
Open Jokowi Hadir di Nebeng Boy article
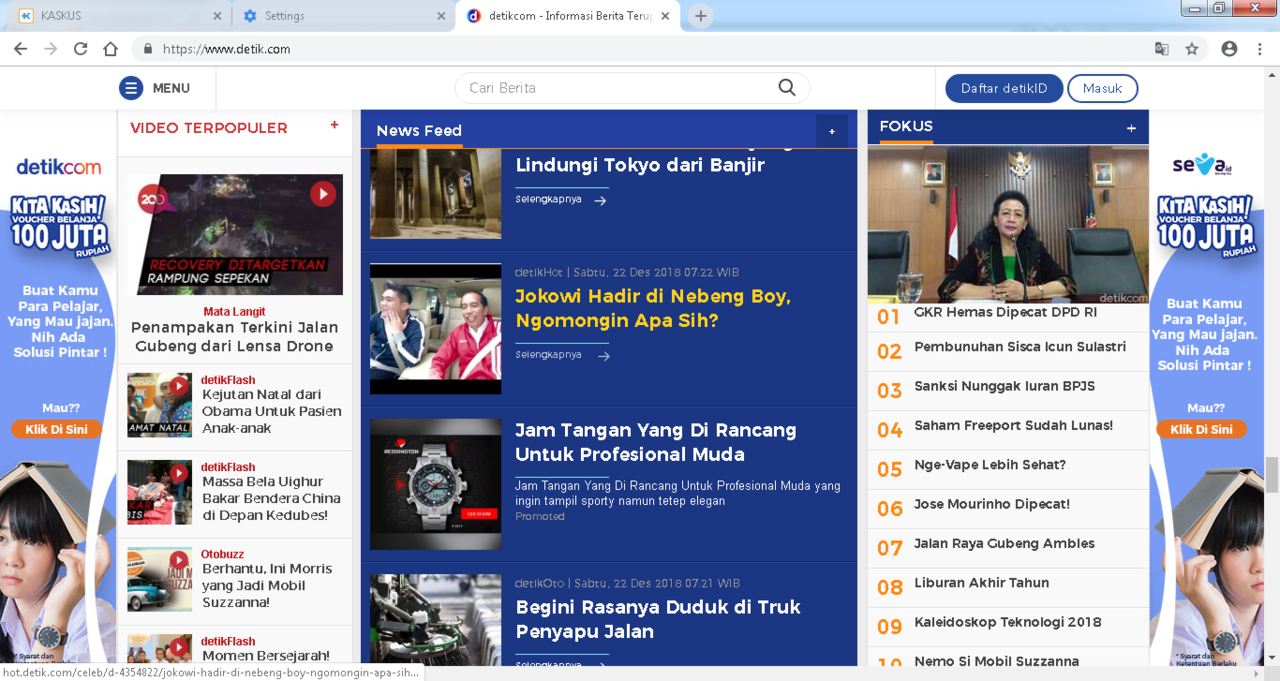point(653,309)
